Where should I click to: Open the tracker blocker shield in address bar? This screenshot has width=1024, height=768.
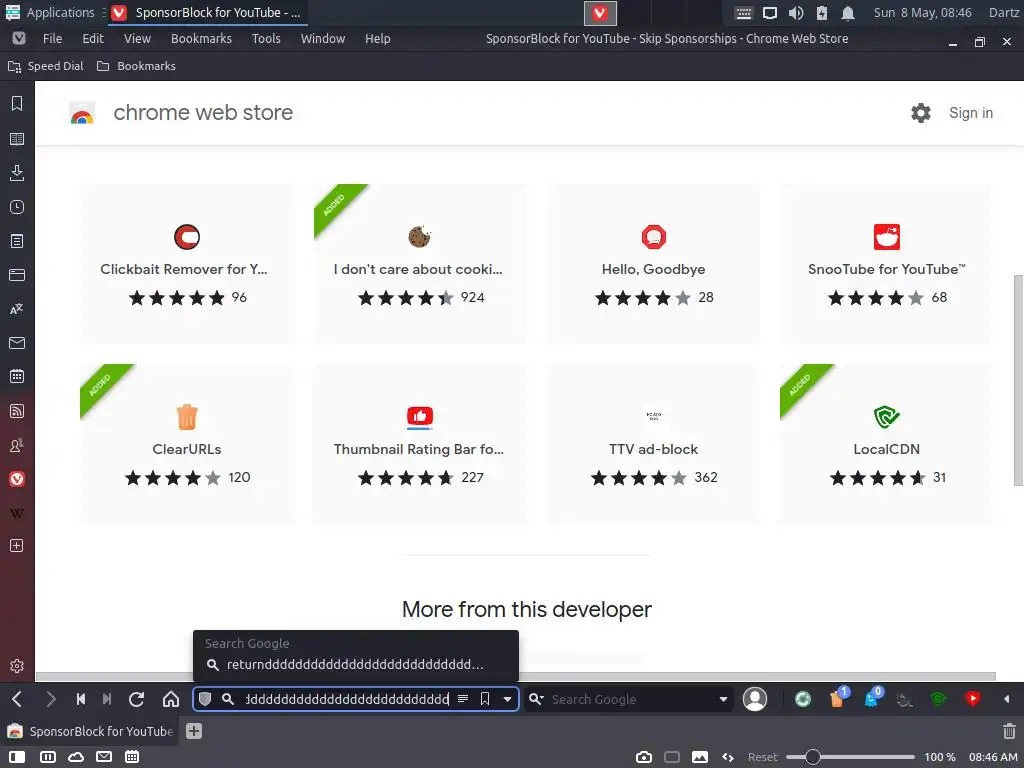click(205, 699)
